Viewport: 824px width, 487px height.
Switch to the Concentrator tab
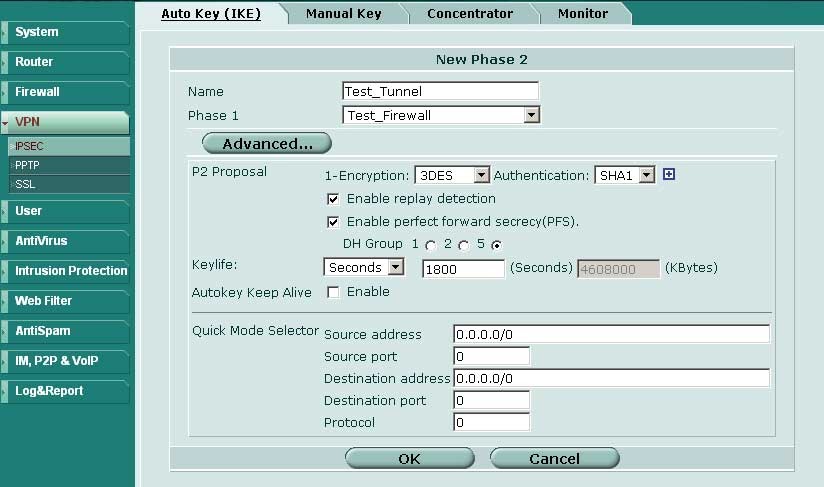click(x=470, y=14)
